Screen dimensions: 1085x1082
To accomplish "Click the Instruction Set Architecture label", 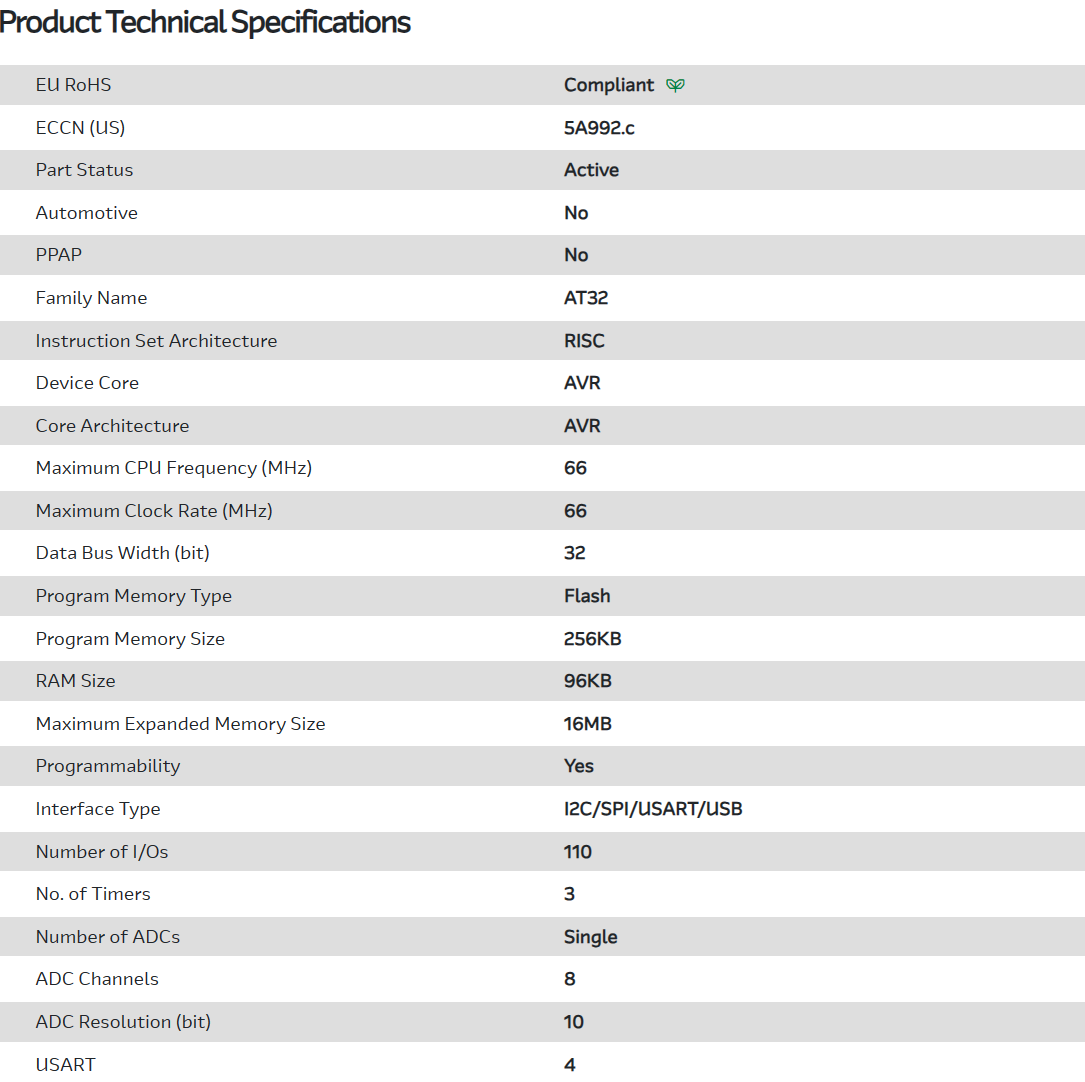I will (156, 341).
